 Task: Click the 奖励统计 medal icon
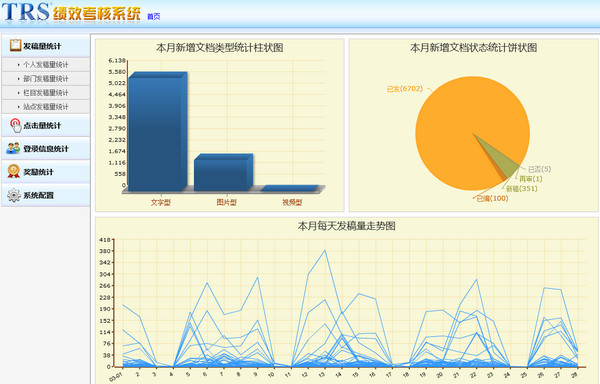click(x=14, y=171)
